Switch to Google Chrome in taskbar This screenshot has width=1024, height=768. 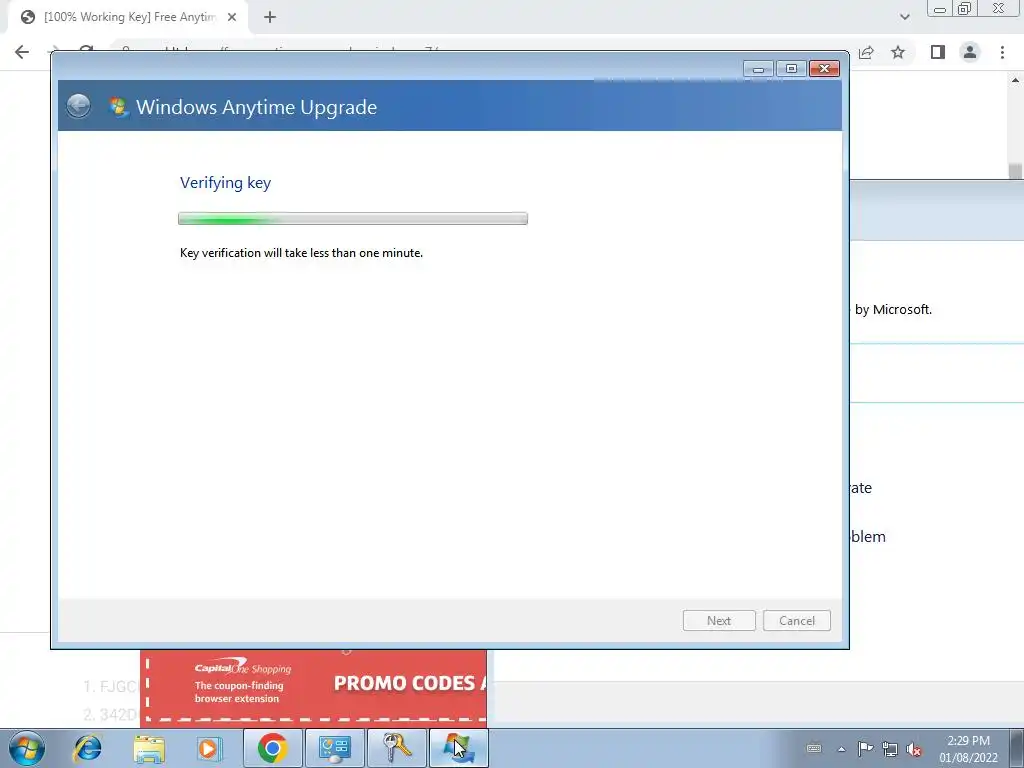272,748
